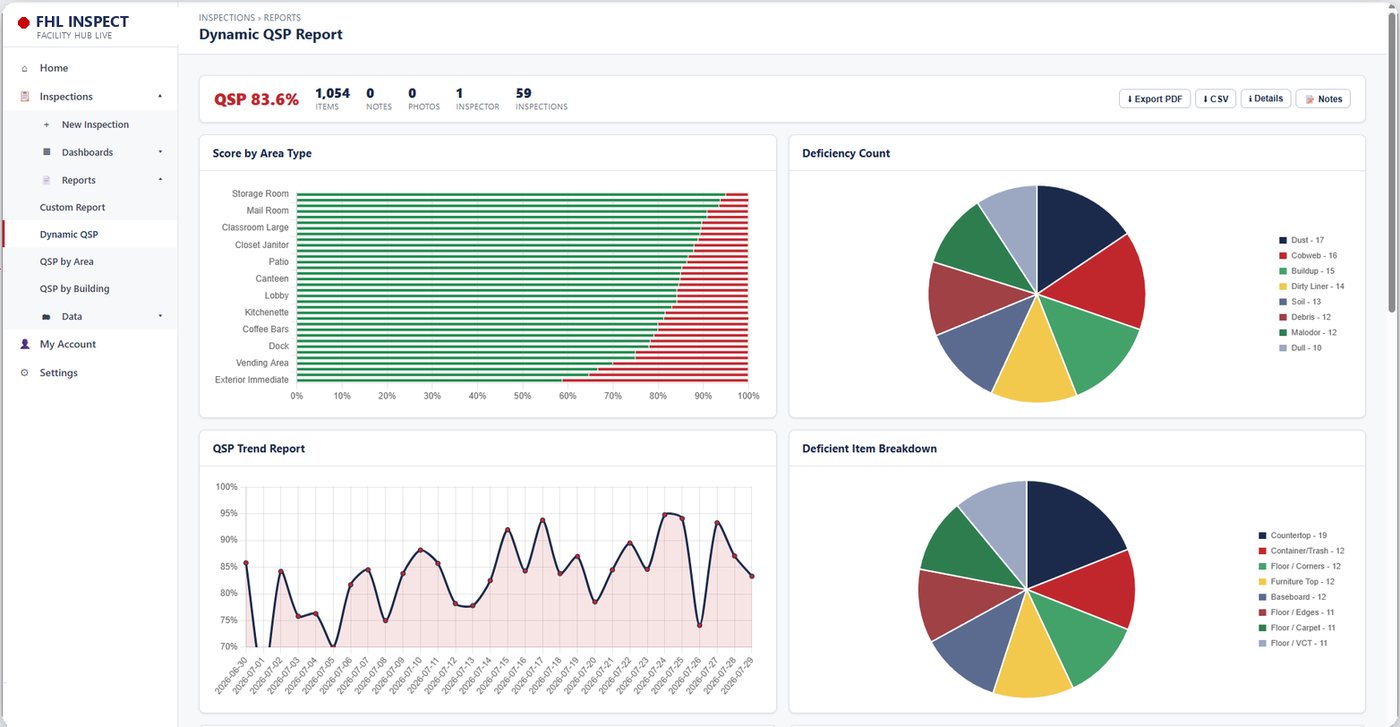The height and width of the screenshot is (727, 1400).
Task: Click the Inspections breadcrumb link
Action: tap(227, 18)
